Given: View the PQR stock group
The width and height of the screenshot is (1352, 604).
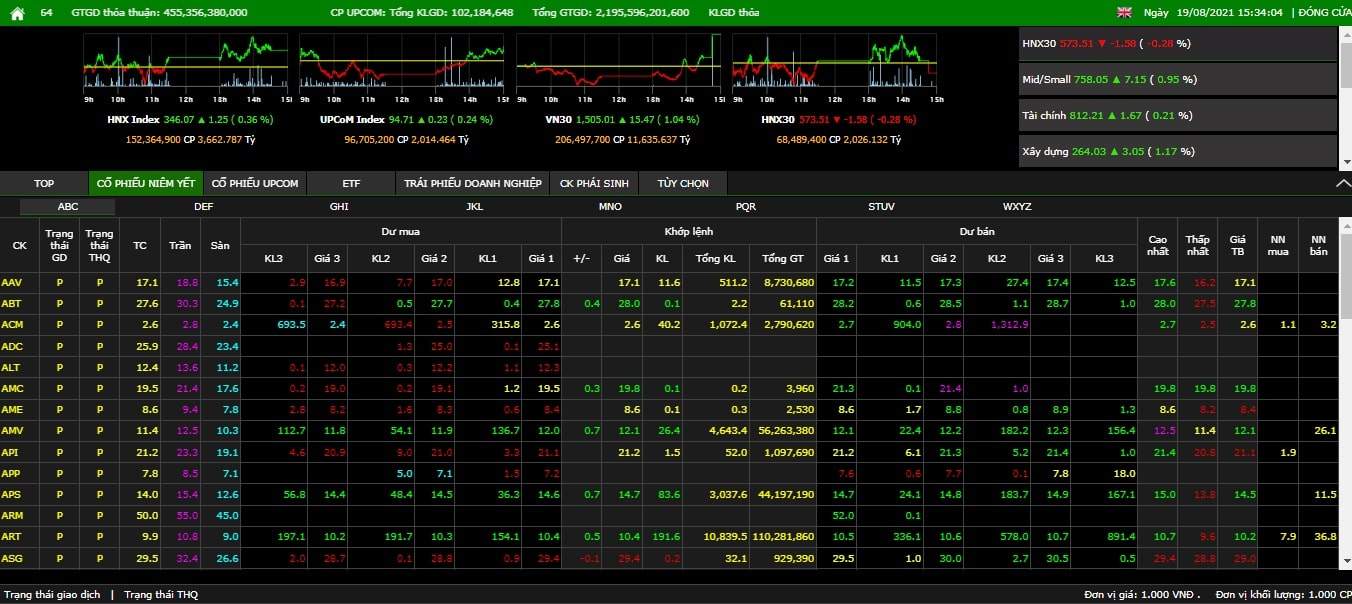Looking at the screenshot, I should pos(746,207).
